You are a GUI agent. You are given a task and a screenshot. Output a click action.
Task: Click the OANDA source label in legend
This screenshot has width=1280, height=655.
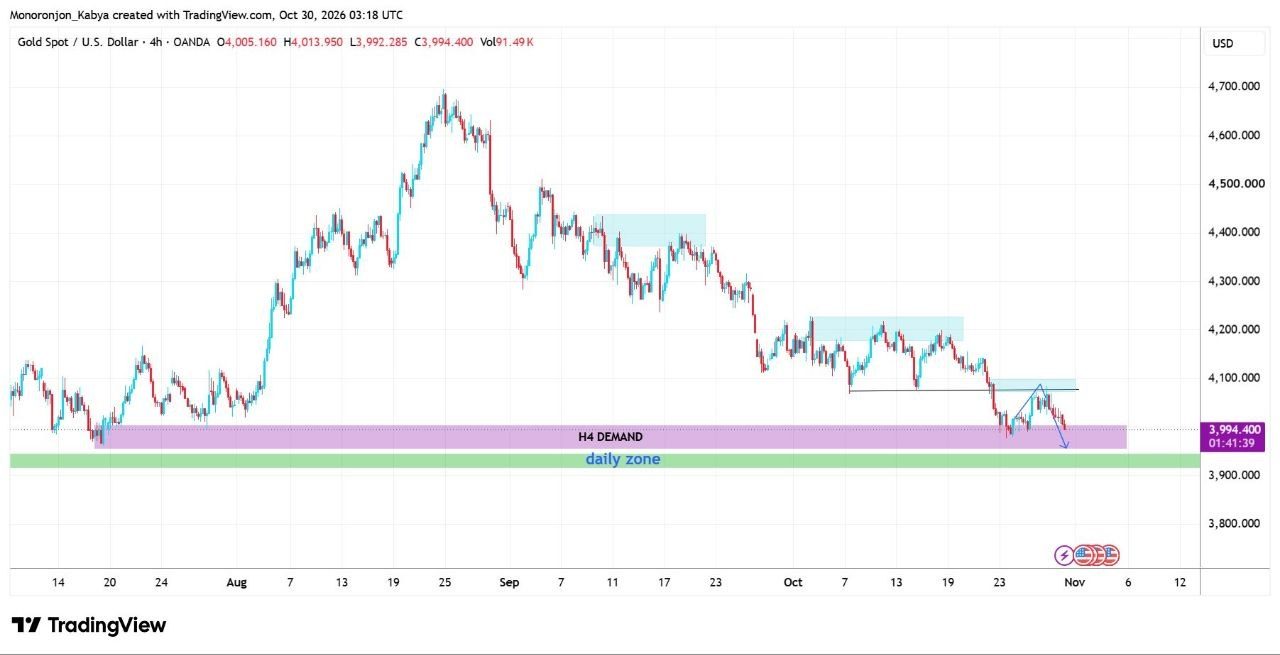194,42
